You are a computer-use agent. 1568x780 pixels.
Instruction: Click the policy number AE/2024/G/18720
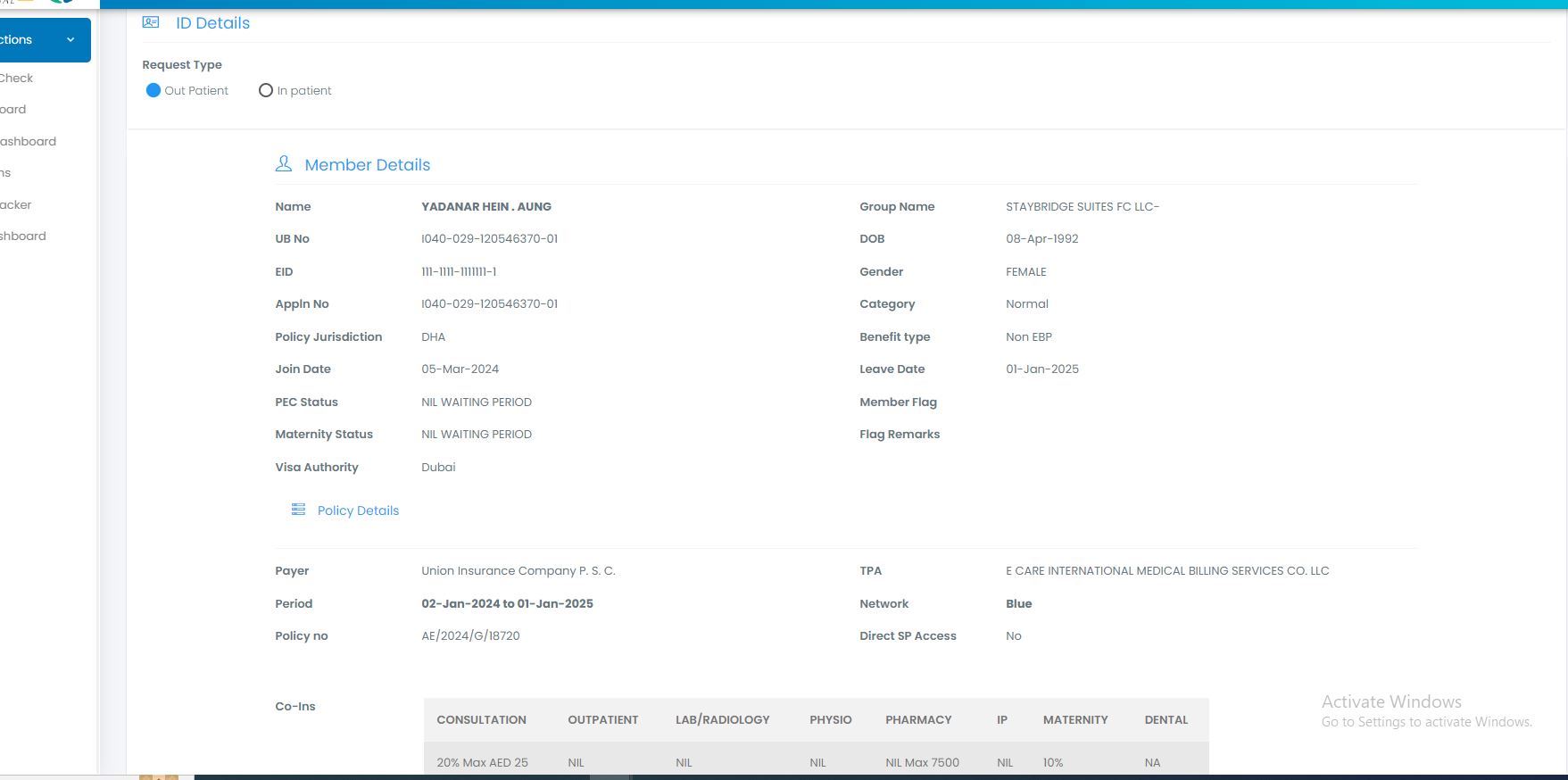pyautogui.click(x=470, y=636)
